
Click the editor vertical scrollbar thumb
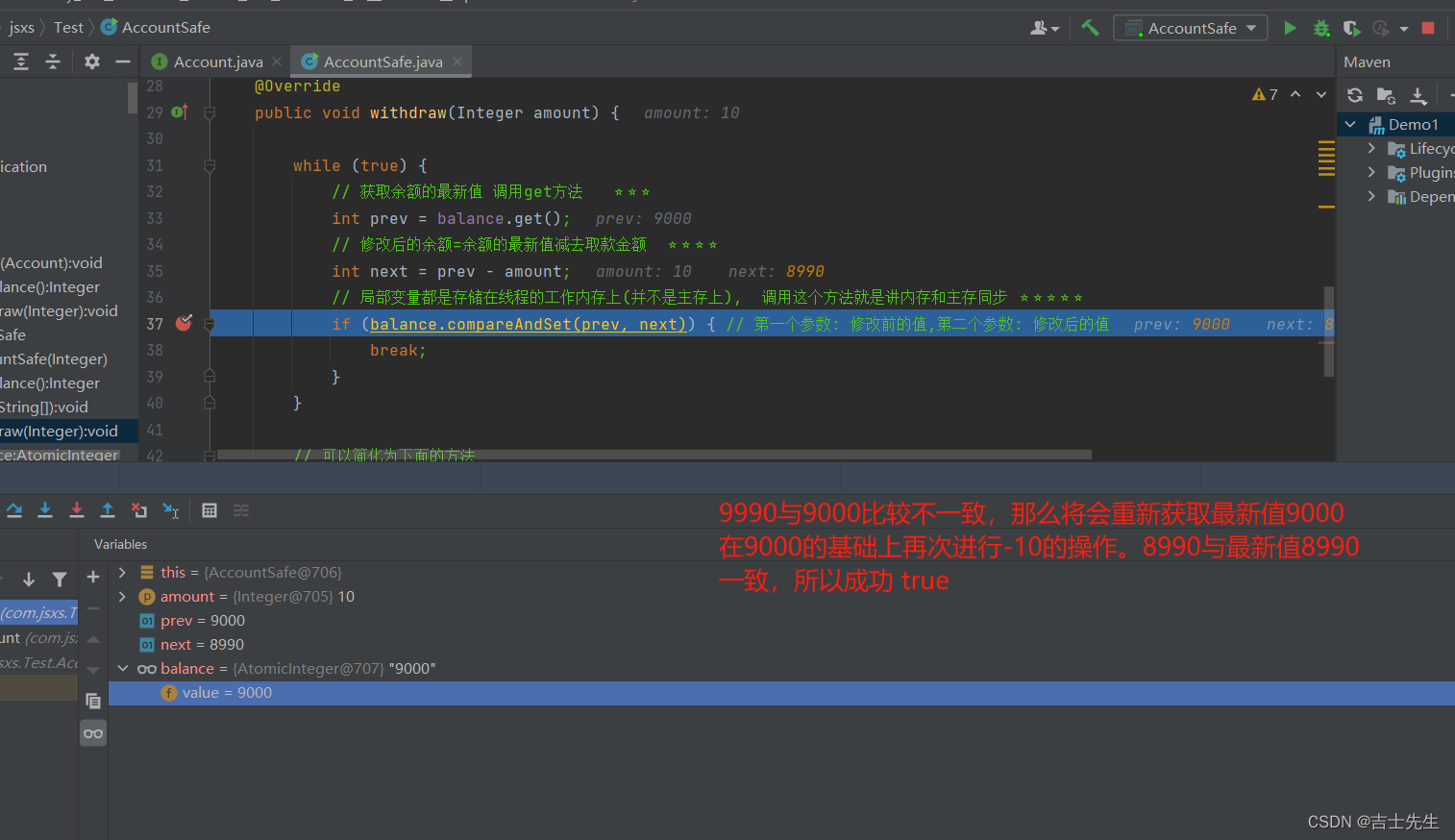pyautogui.click(x=1329, y=331)
